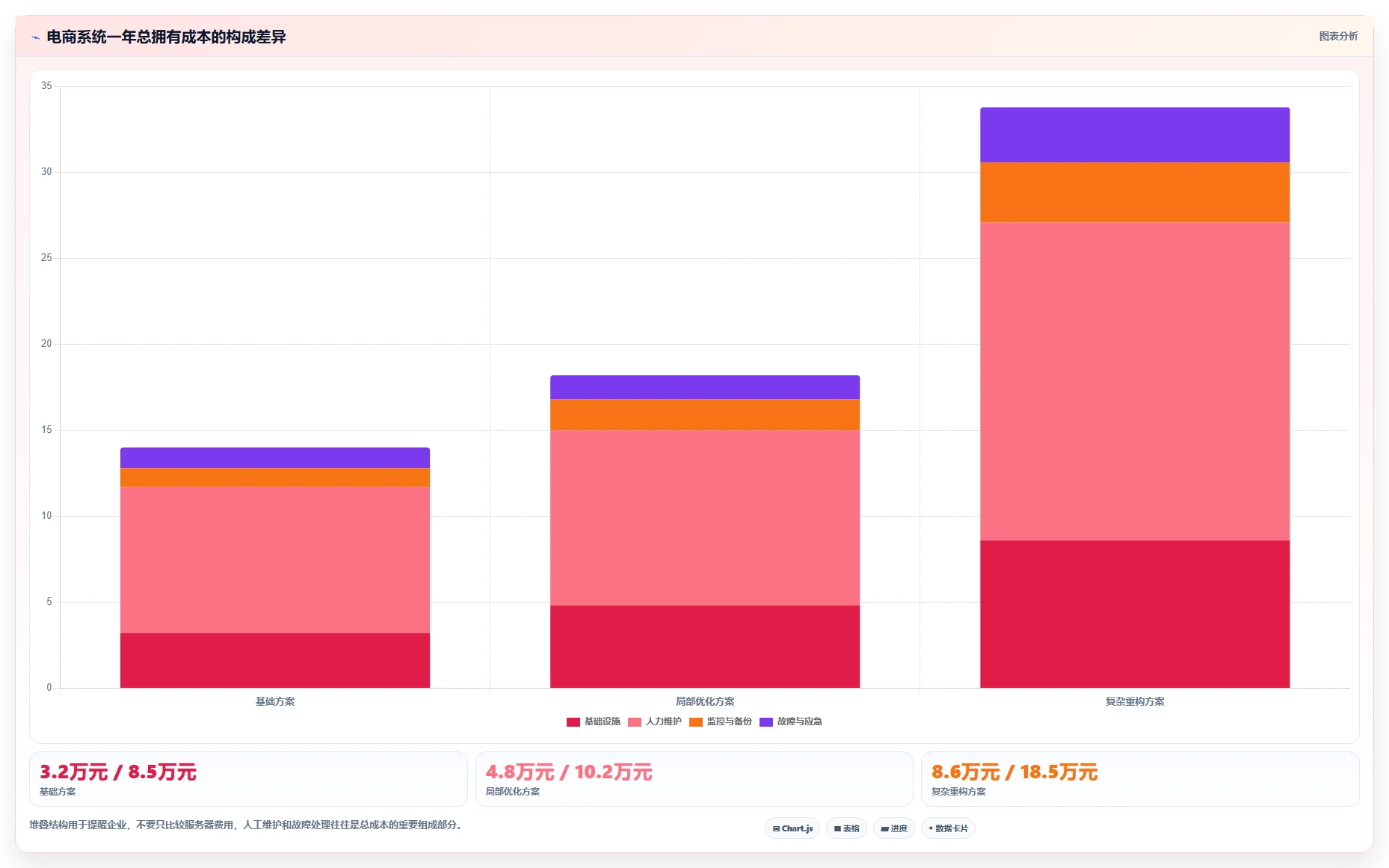Click the orange 监控与备份 legend color box
Image resolution: width=1389 pixels, height=868 pixels.
click(695, 722)
